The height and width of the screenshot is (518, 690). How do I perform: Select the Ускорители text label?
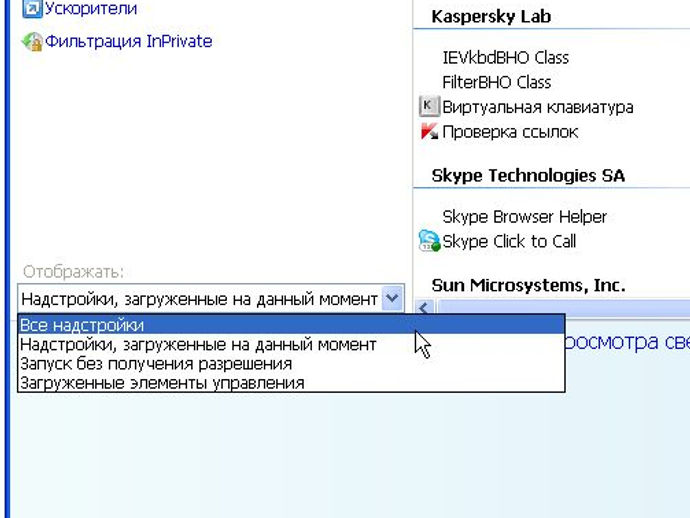point(91,8)
